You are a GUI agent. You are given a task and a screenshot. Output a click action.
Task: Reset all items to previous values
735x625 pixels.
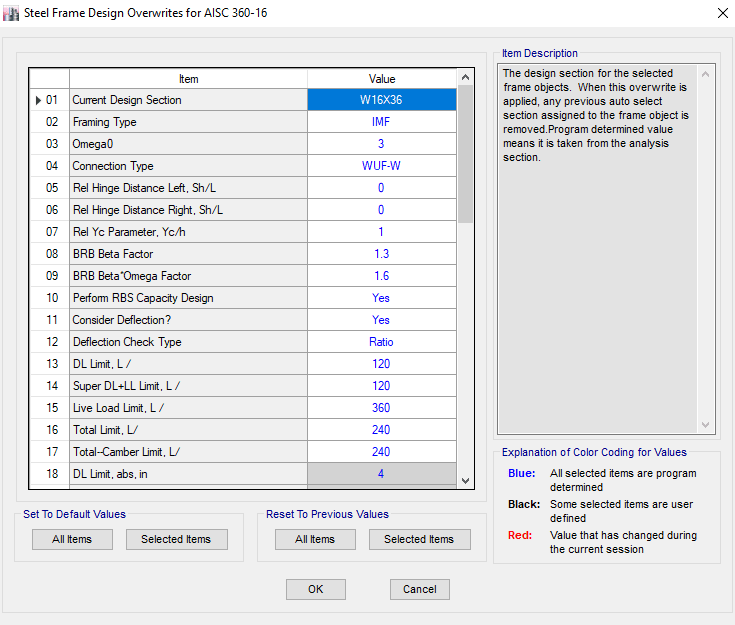click(315, 539)
